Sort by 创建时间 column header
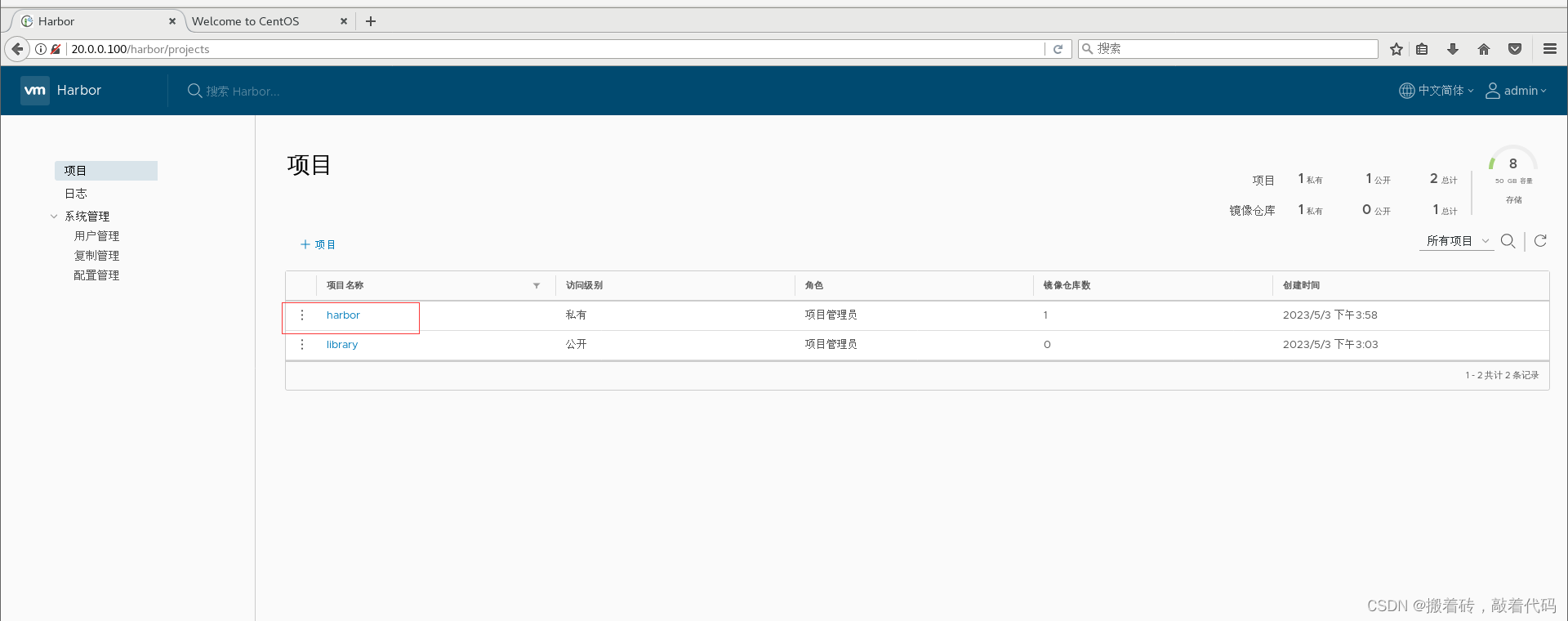 click(1301, 286)
